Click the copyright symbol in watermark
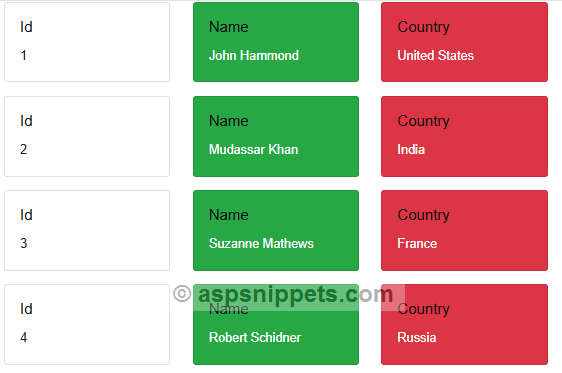 coord(182,294)
